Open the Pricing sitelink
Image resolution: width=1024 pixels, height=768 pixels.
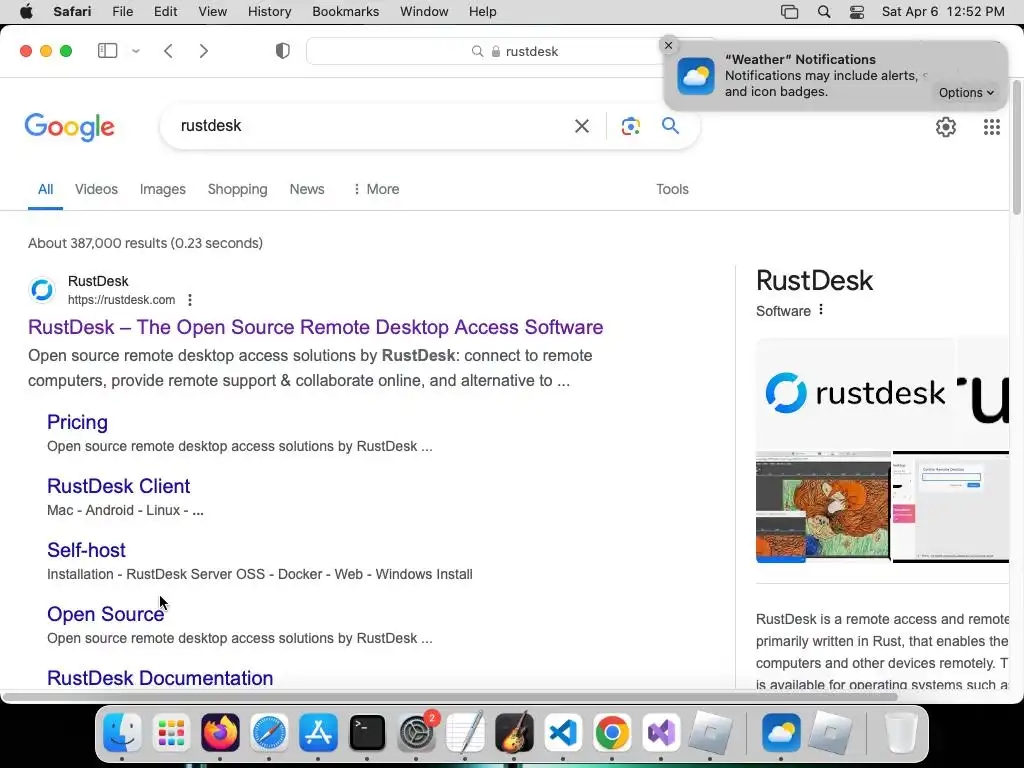click(x=77, y=422)
